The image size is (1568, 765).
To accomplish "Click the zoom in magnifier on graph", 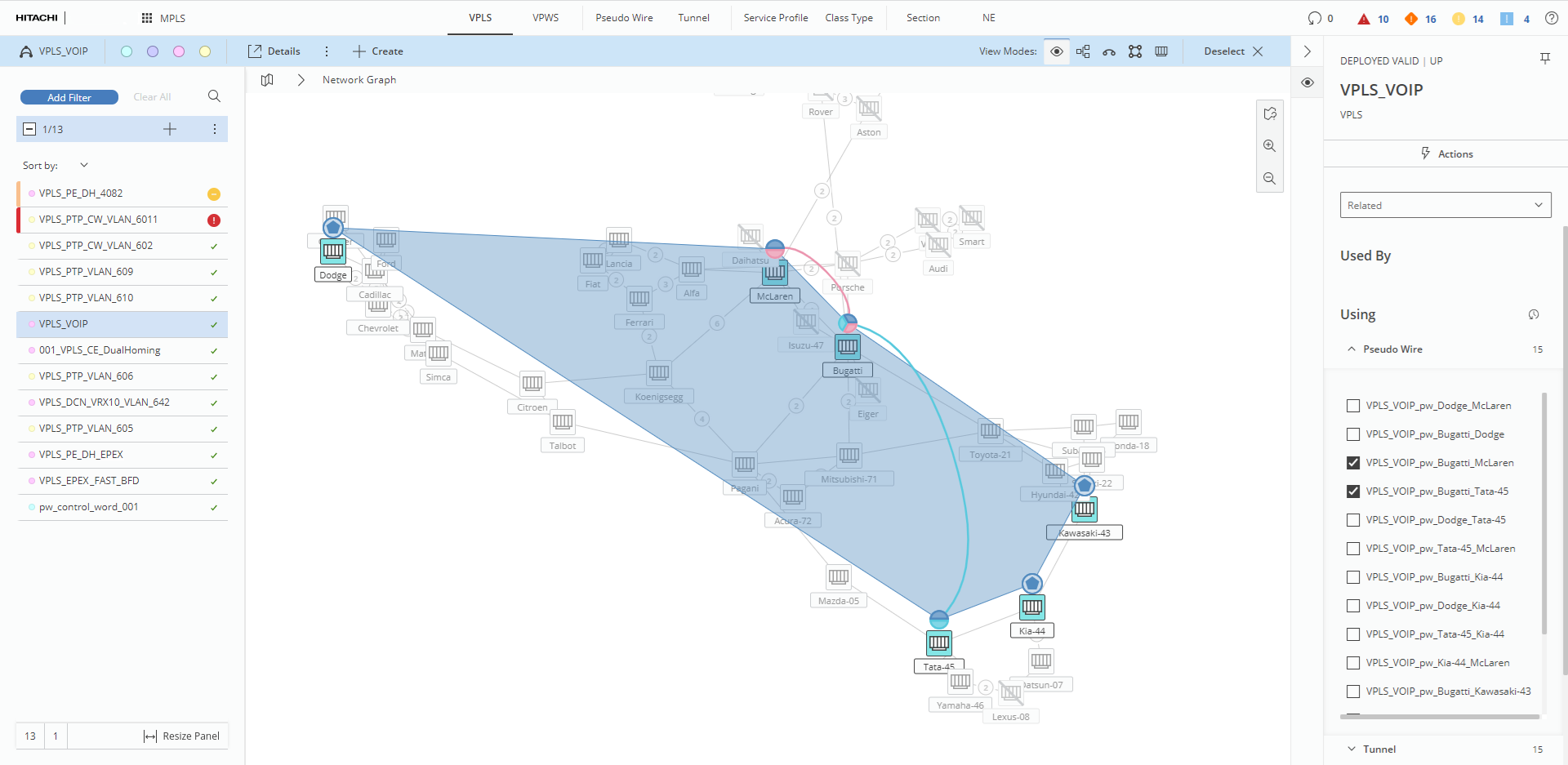I will click(x=1269, y=146).
